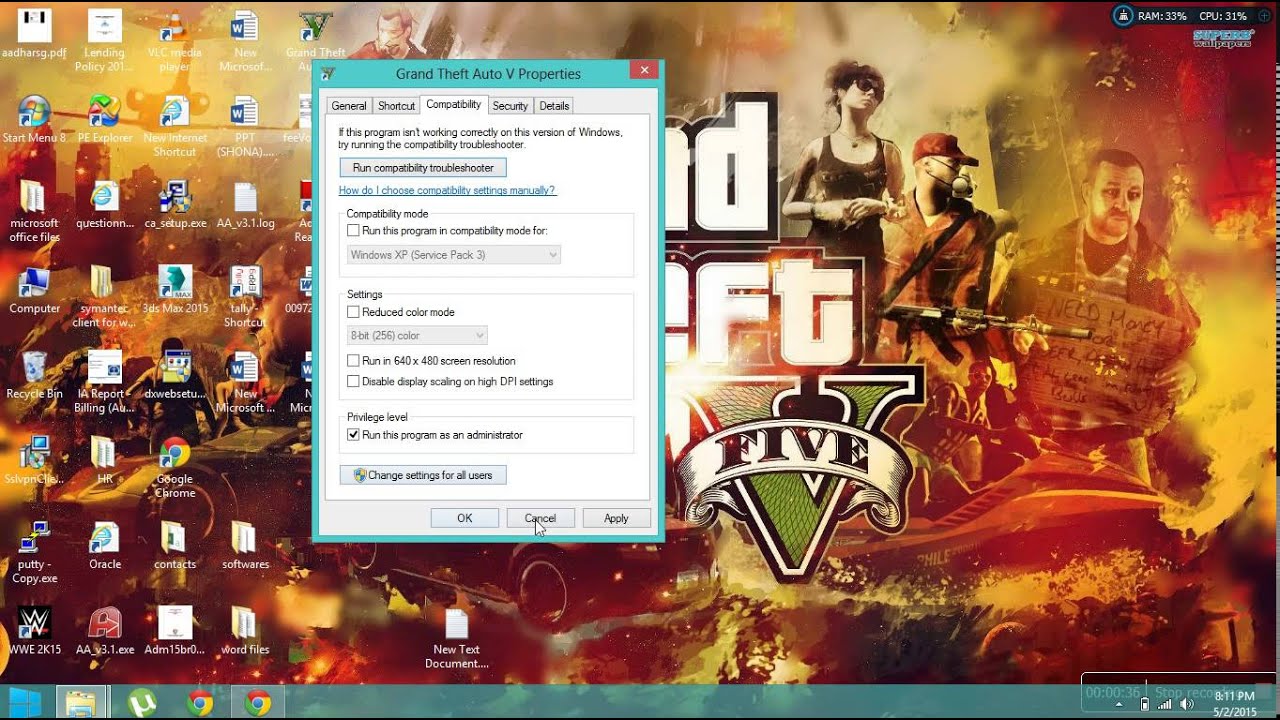
Task: Open the New Text Document file
Action: (457, 638)
